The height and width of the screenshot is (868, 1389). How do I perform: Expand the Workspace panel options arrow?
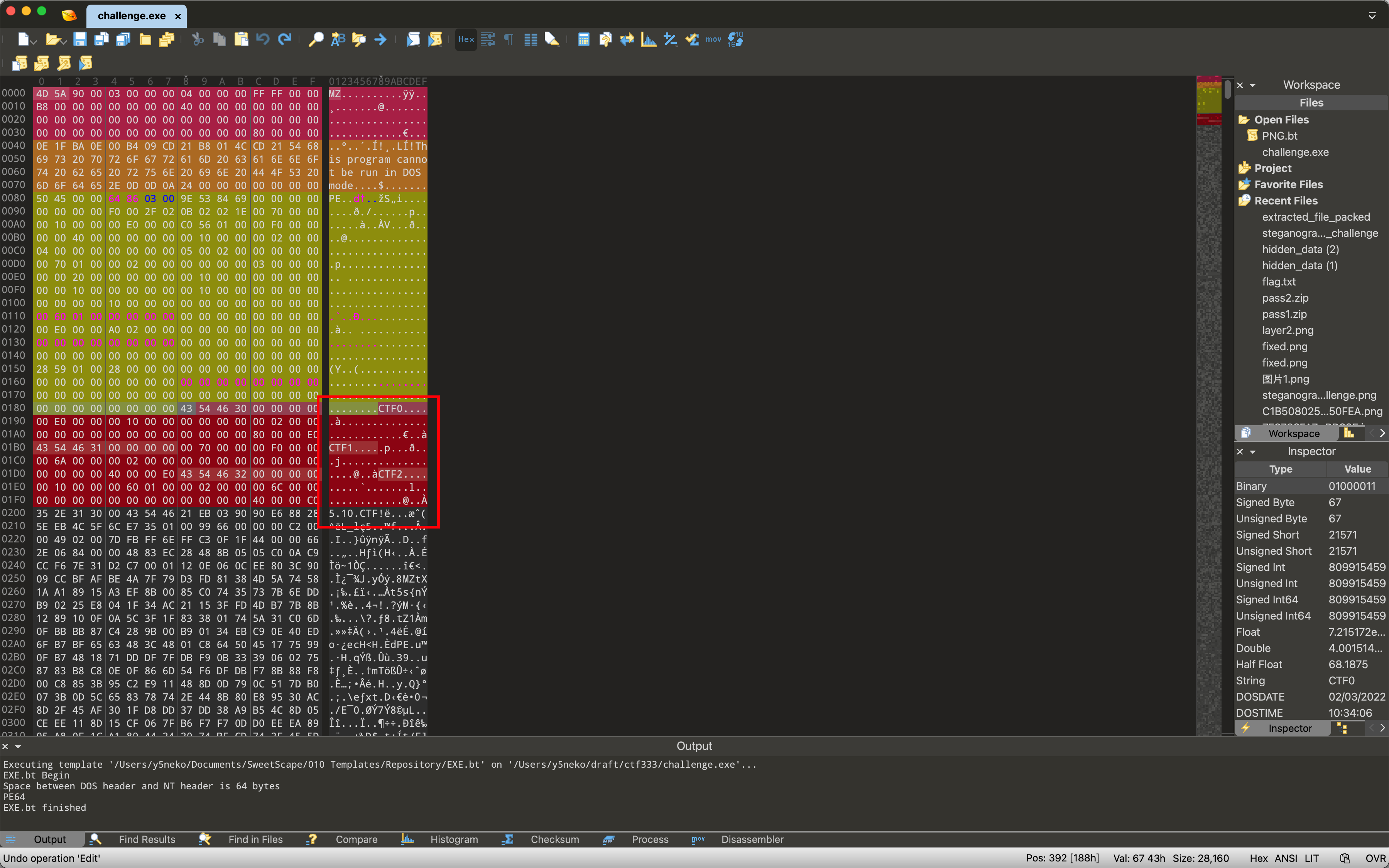[x=1253, y=85]
